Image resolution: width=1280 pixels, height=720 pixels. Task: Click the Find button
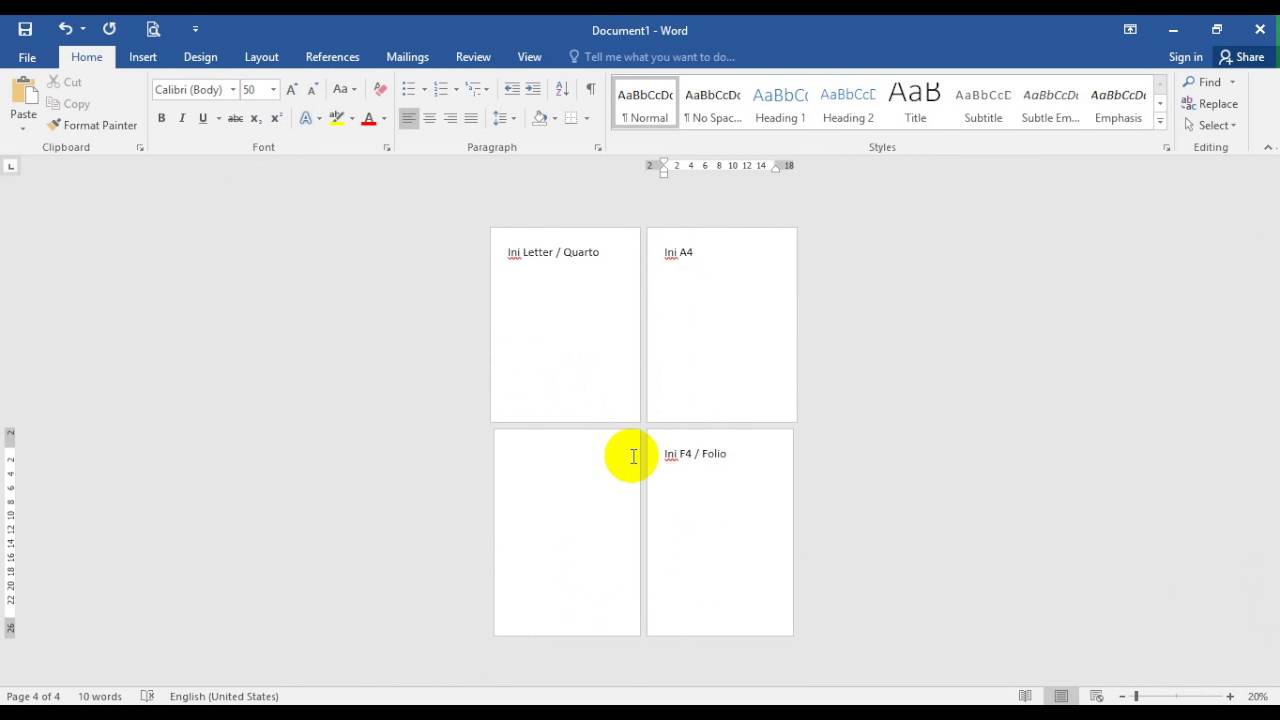pos(1209,82)
